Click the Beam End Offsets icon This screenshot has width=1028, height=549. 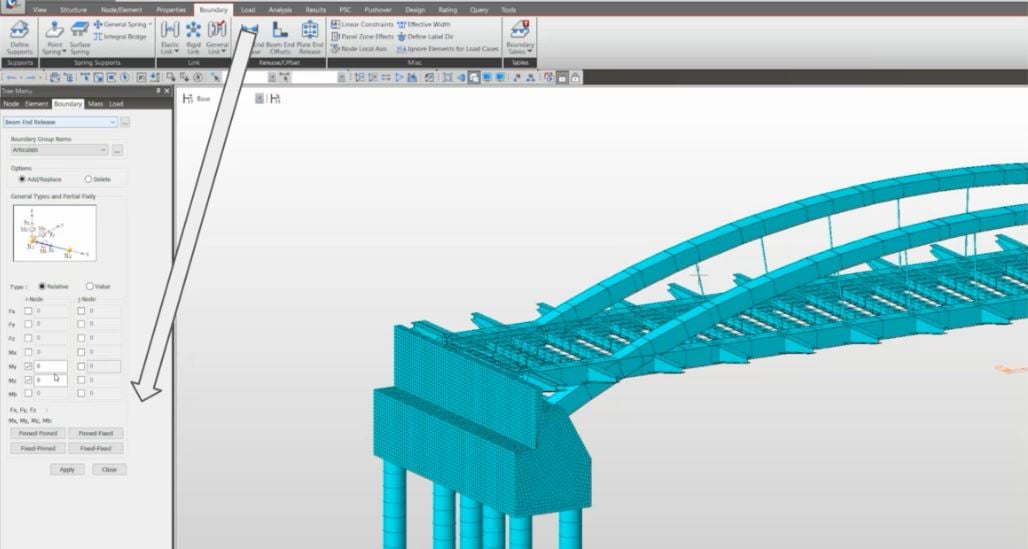pos(280,30)
